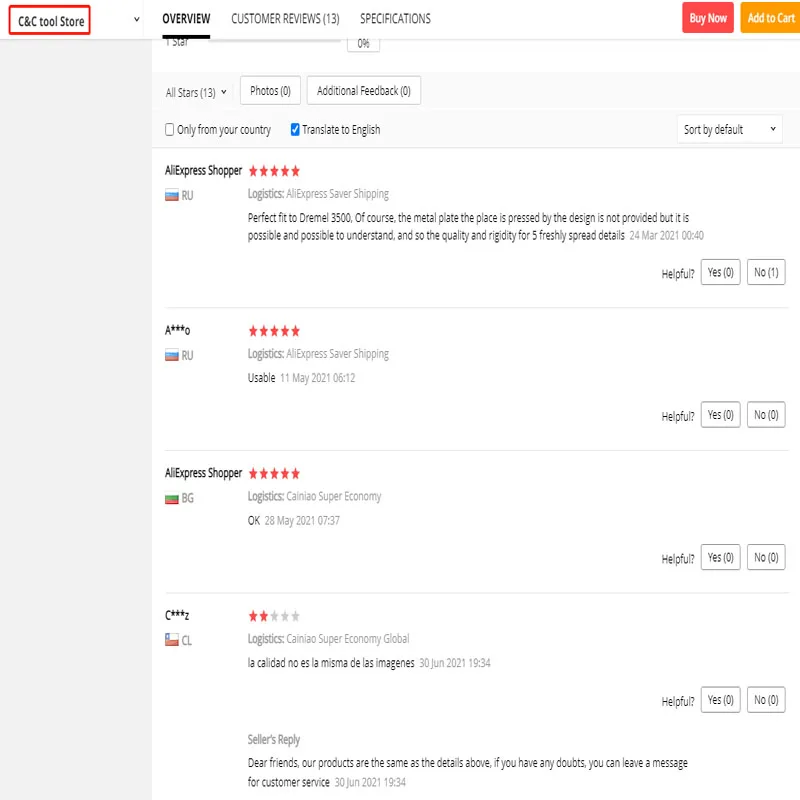Click the Chilean flag icon beside CL
Screen dimensions: 800x800
(171, 640)
